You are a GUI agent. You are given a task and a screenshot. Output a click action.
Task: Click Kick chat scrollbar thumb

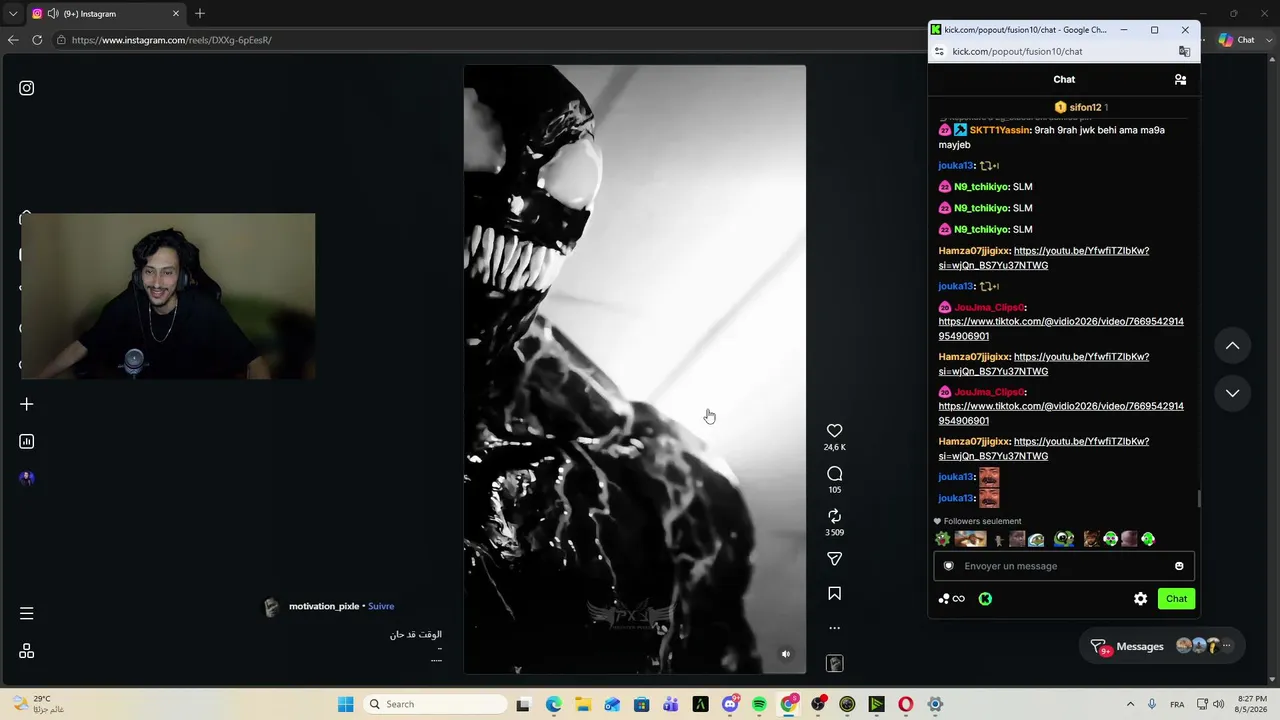[x=1198, y=498]
